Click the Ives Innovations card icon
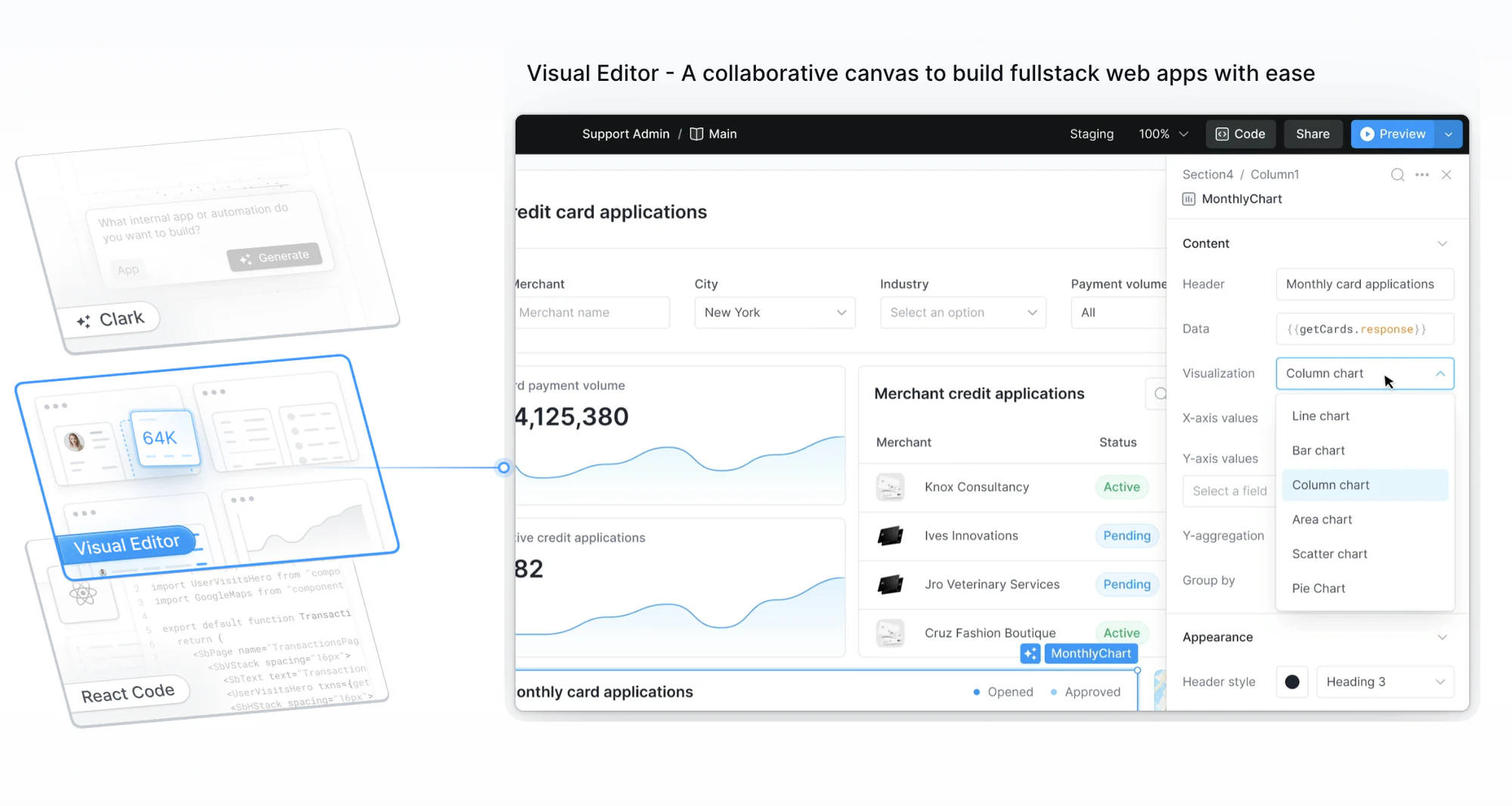This screenshot has width=1512, height=806. (890, 536)
